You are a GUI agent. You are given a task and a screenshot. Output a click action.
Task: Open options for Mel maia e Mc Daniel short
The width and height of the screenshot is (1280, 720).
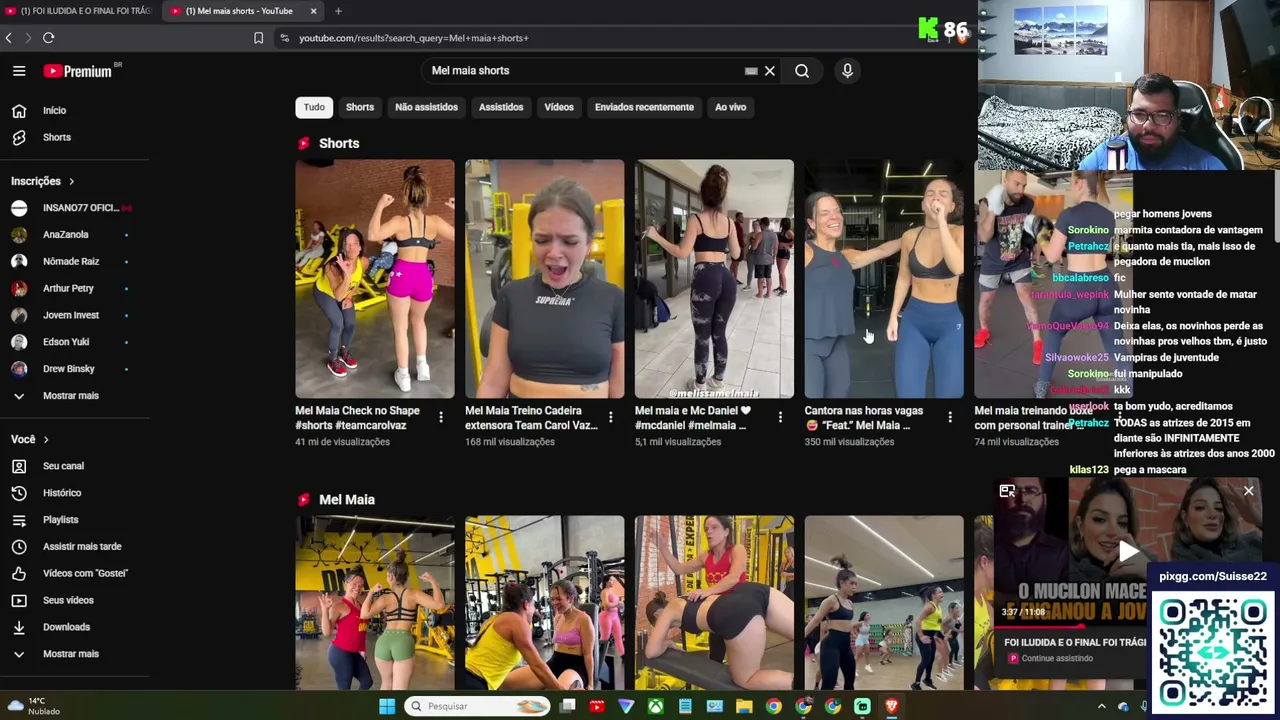pyautogui.click(x=781, y=417)
